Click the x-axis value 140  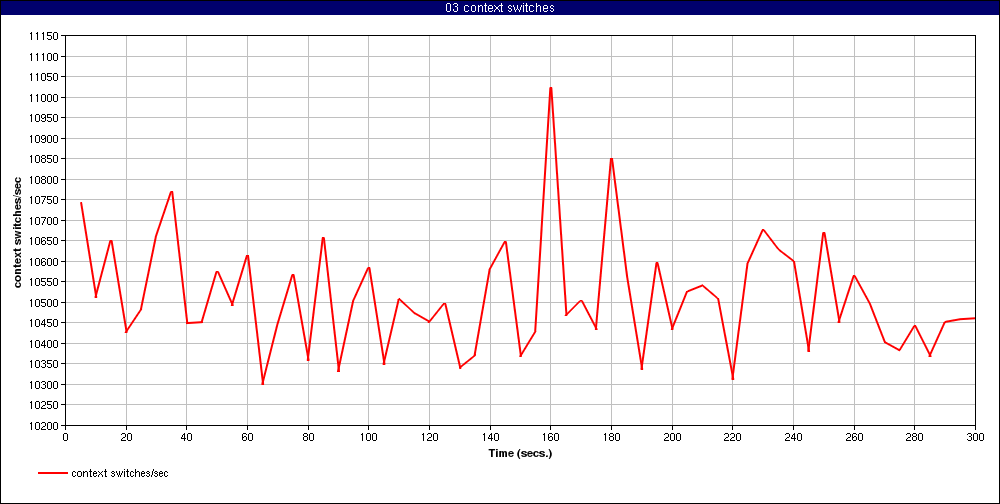click(490, 437)
